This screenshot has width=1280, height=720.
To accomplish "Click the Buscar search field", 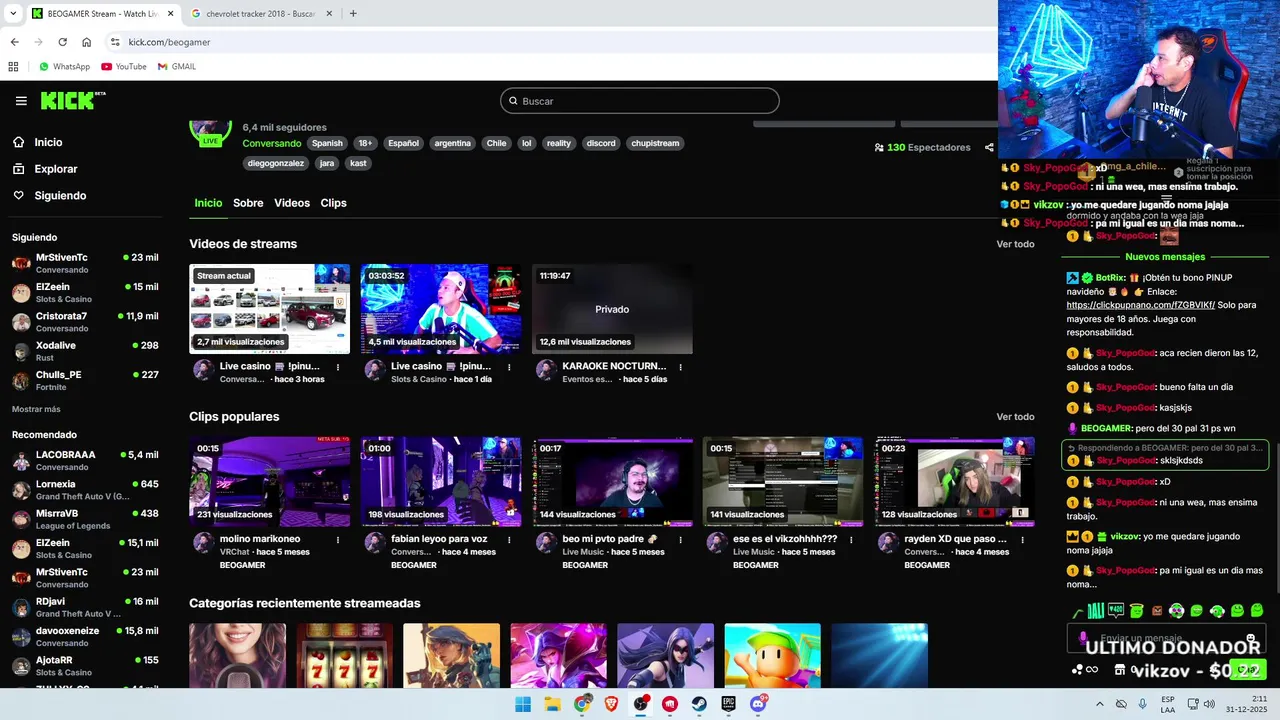I will [640, 101].
